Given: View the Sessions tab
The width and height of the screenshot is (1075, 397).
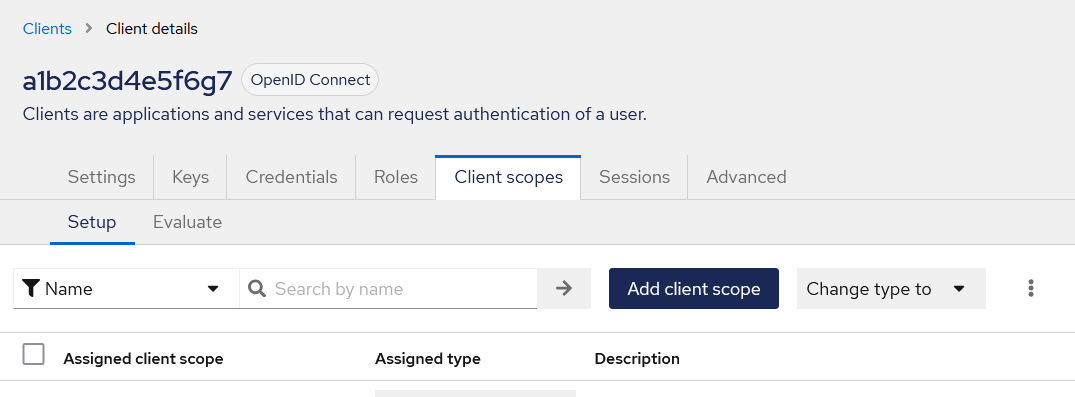Looking at the screenshot, I should click(x=634, y=177).
